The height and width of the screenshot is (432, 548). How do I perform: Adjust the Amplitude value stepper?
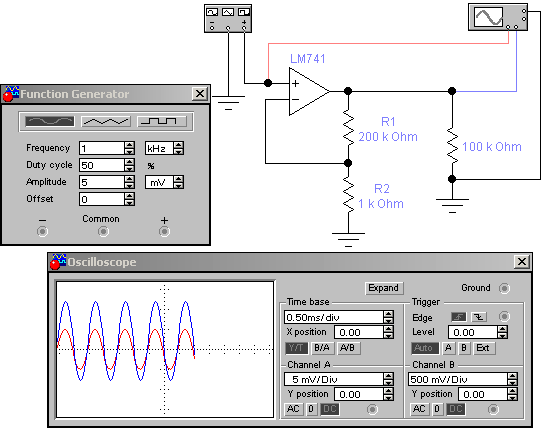click(129, 182)
